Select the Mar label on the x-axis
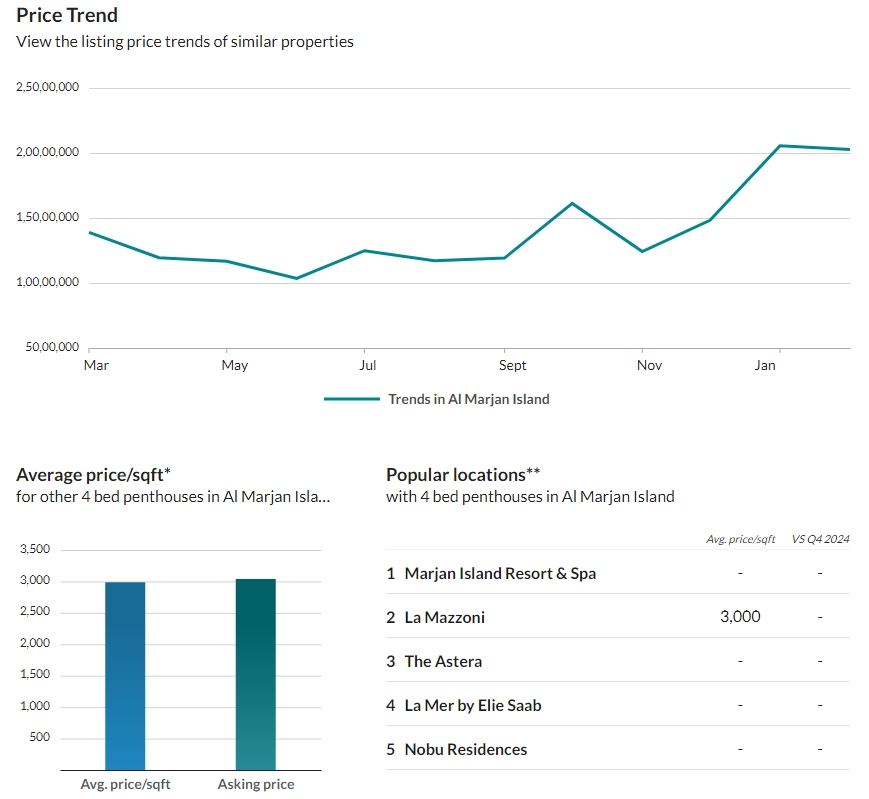 (96, 365)
